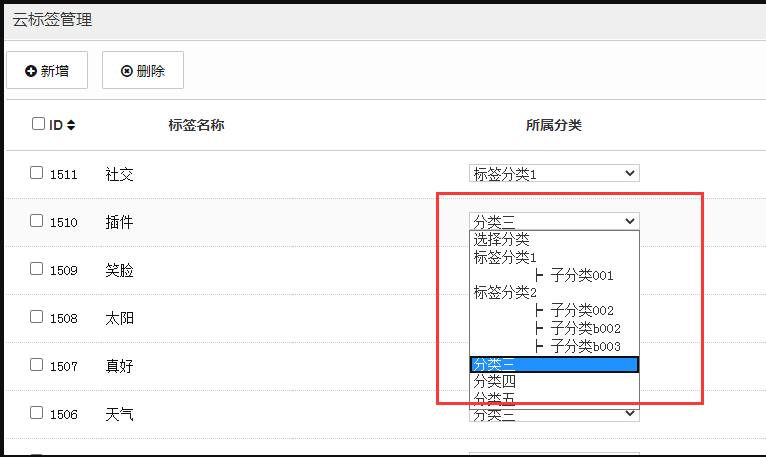766x457 pixels.
Task: Sort by ID using sort arrows
Action: pos(71,125)
